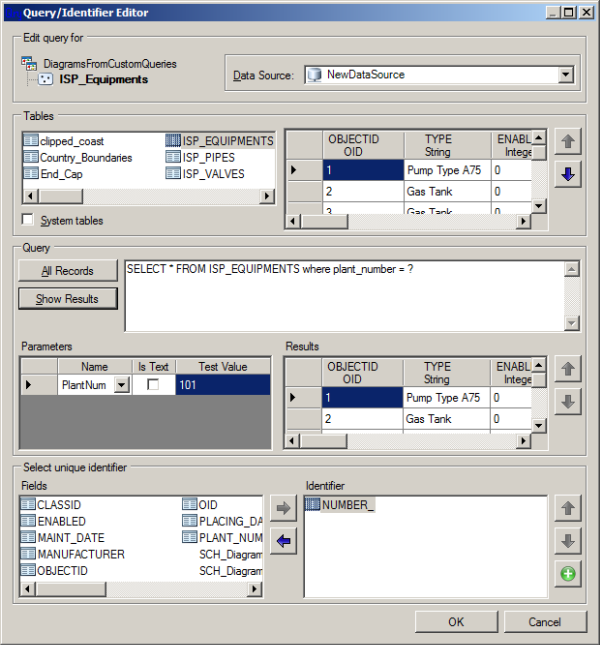Select the clipped_coast table
This screenshot has width=600, height=645.
(x=64, y=141)
